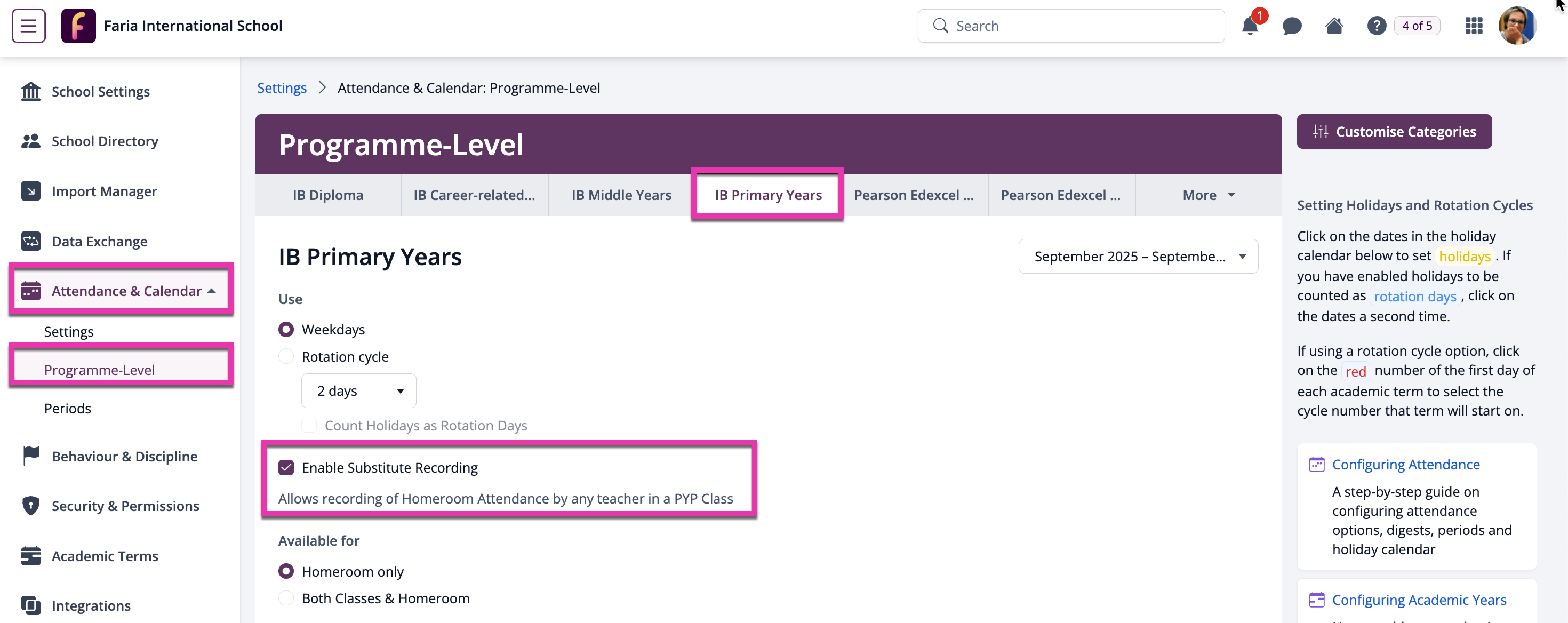Switch to the IB Middle Years tab
This screenshot has width=1568, height=623.
621,195
